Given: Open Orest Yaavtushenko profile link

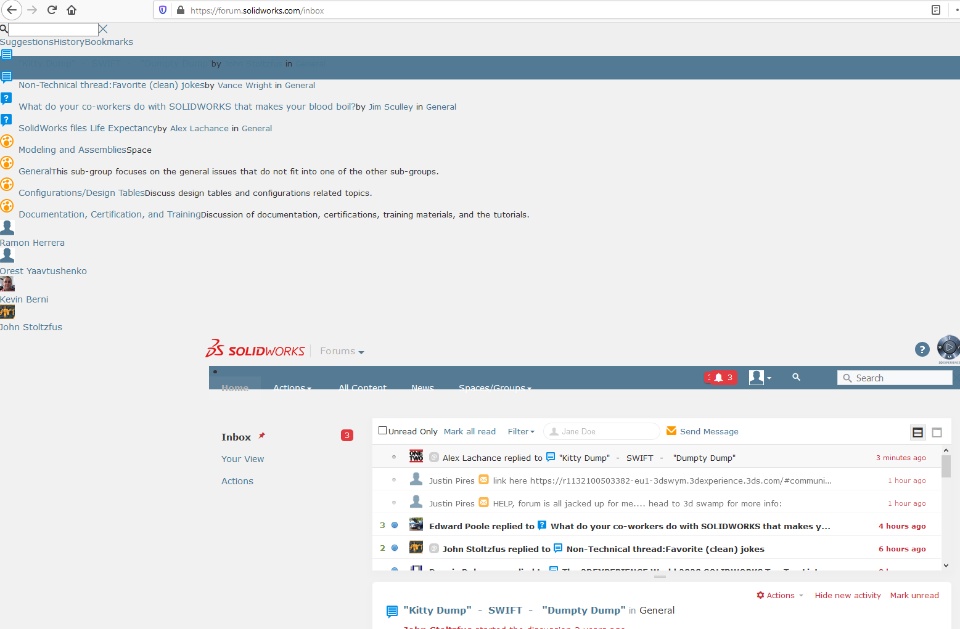Looking at the screenshot, I should [x=43, y=271].
